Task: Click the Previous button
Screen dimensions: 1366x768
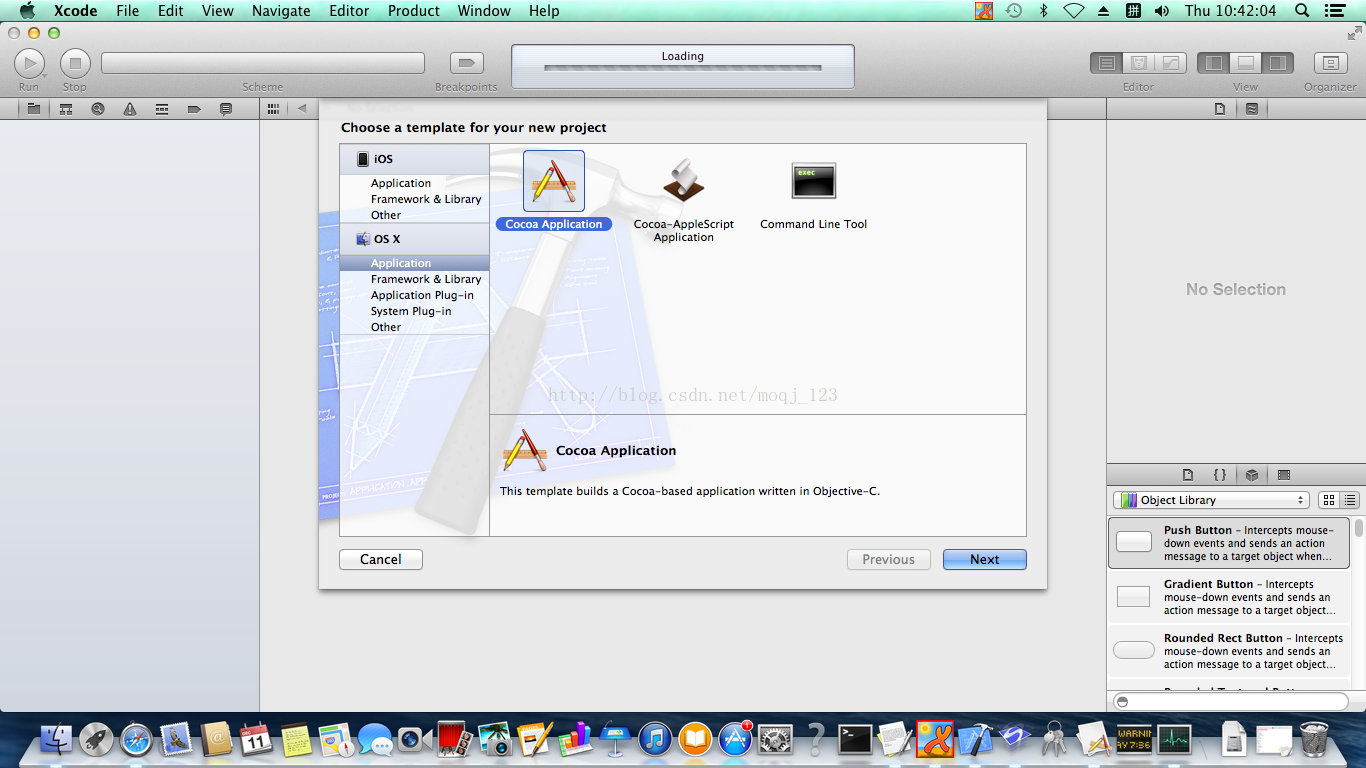Action: (x=889, y=559)
